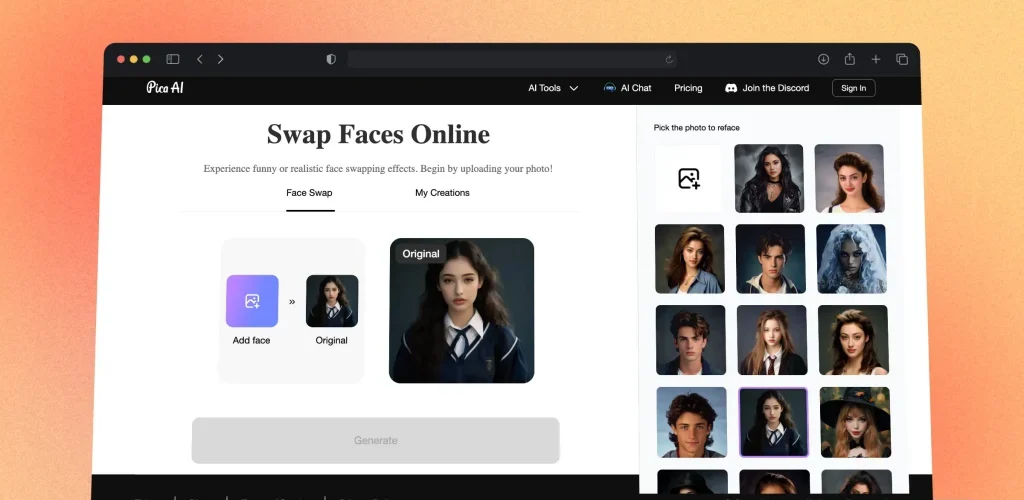Click the grayed Generate button
This screenshot has height=500, width=1024.
375,441
